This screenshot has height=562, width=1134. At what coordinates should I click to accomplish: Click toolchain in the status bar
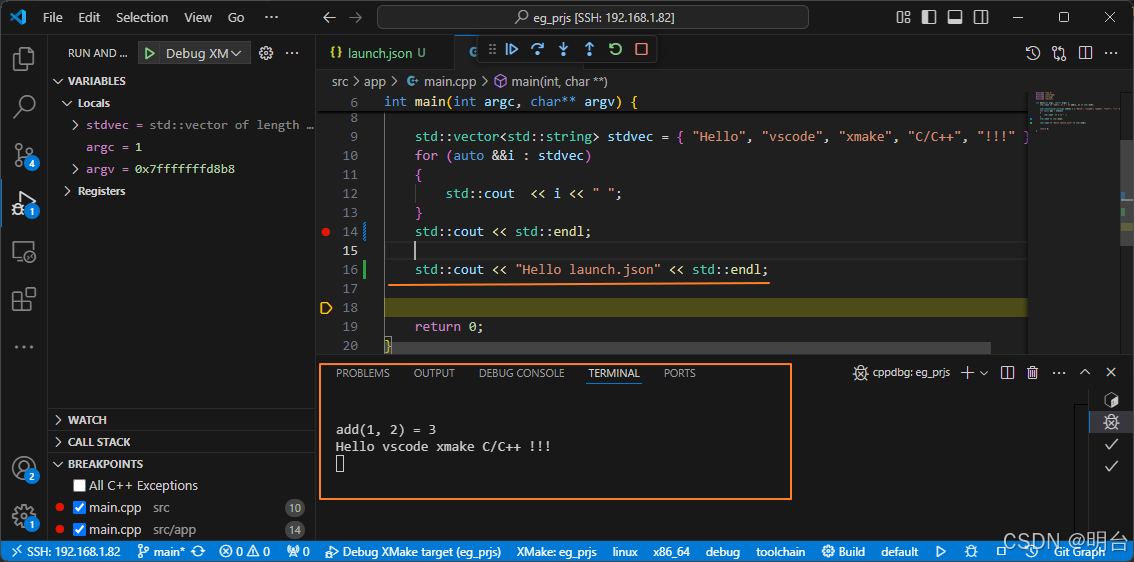781,552
